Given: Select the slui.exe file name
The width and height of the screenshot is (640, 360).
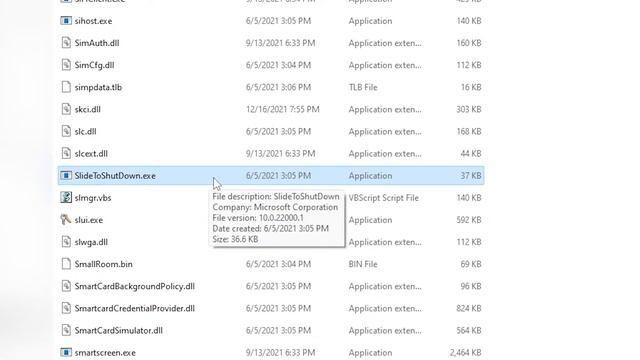Looking at the screenshot, I should tap(89, 220).
